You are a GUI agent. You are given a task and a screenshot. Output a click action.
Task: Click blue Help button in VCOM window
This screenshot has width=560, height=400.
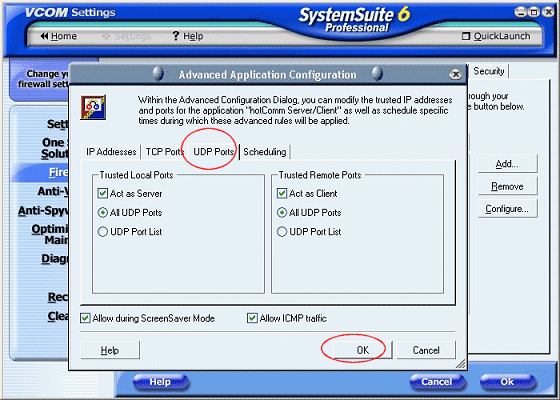pos(160,382)
